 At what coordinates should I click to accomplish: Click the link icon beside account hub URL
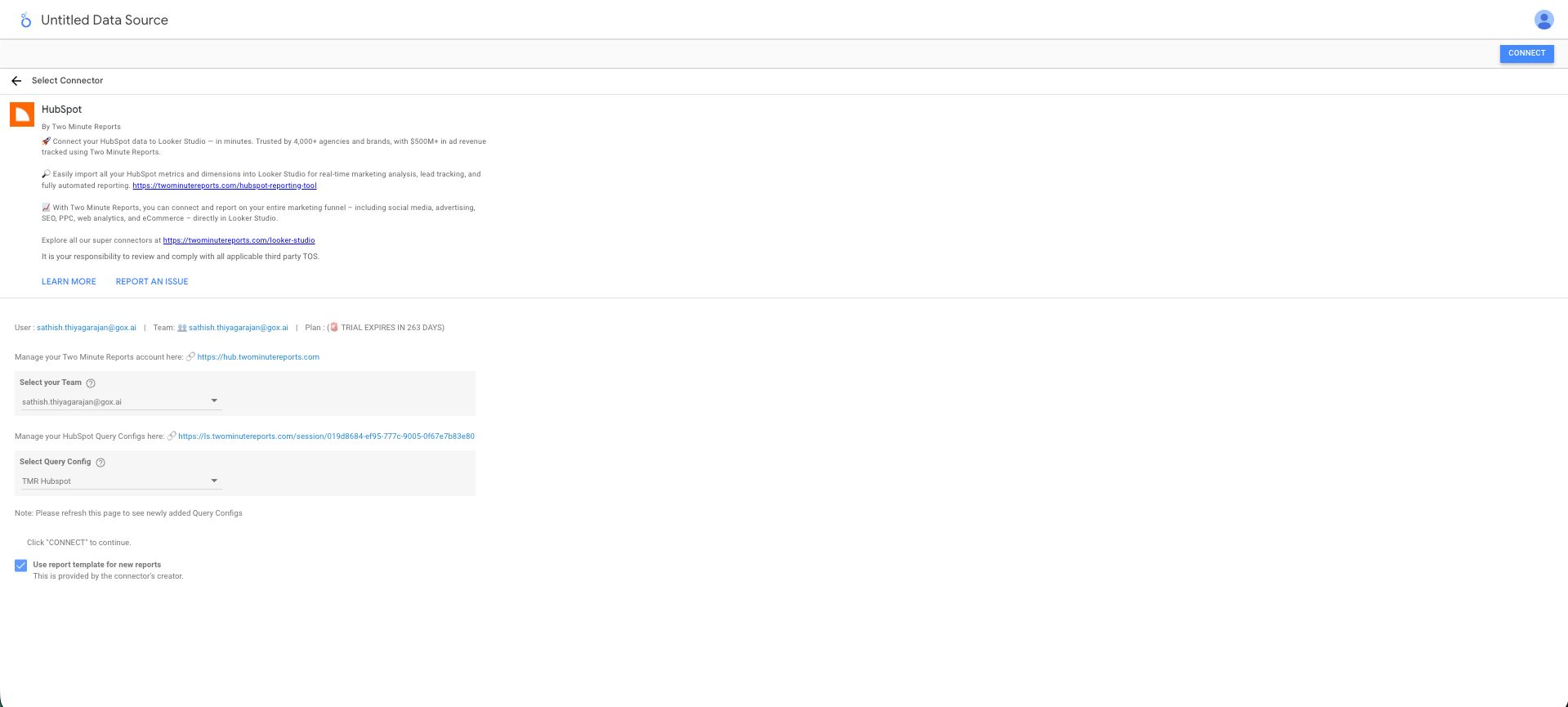pos(190,357)
